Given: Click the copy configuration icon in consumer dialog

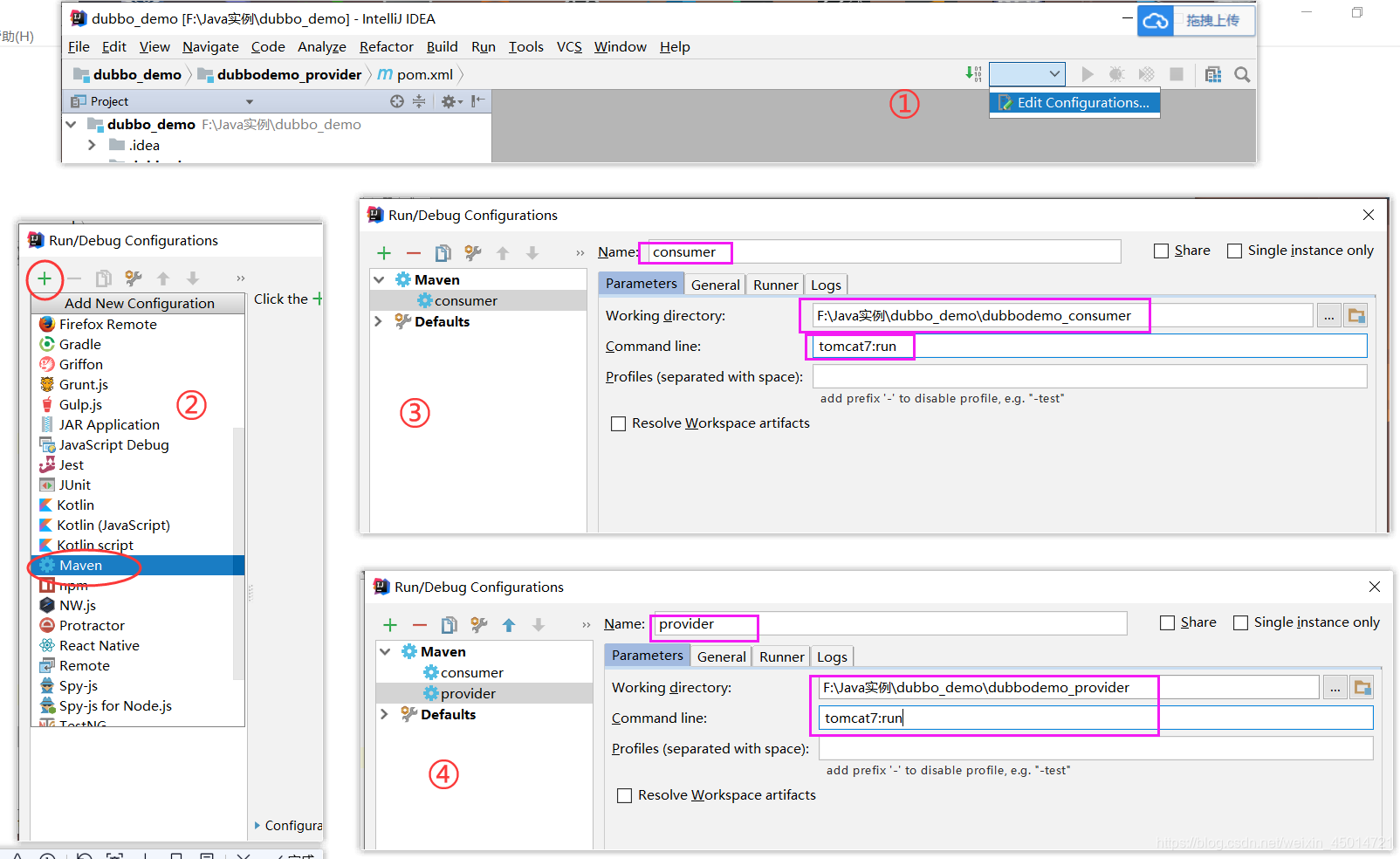Looking at the screenshot, I should click(443, 253).
